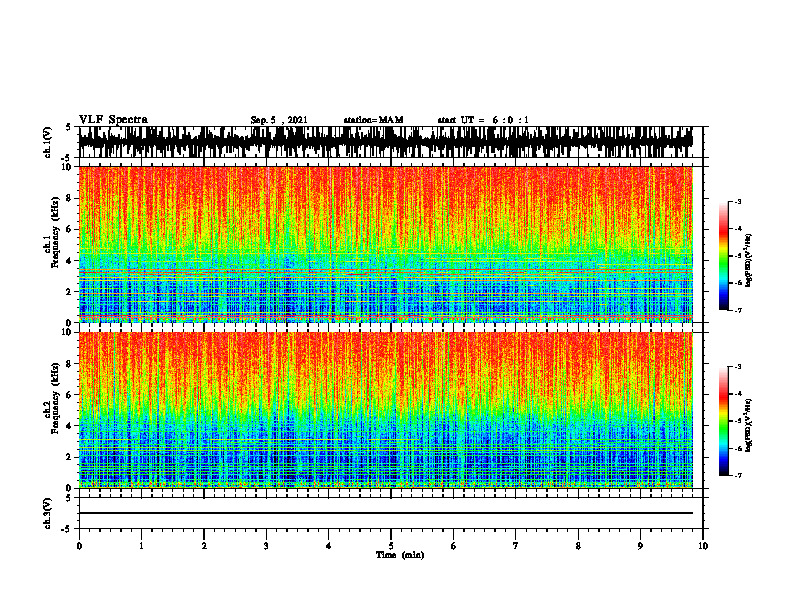
Task: Click the time axis tick label "1"
Action: 141,546
